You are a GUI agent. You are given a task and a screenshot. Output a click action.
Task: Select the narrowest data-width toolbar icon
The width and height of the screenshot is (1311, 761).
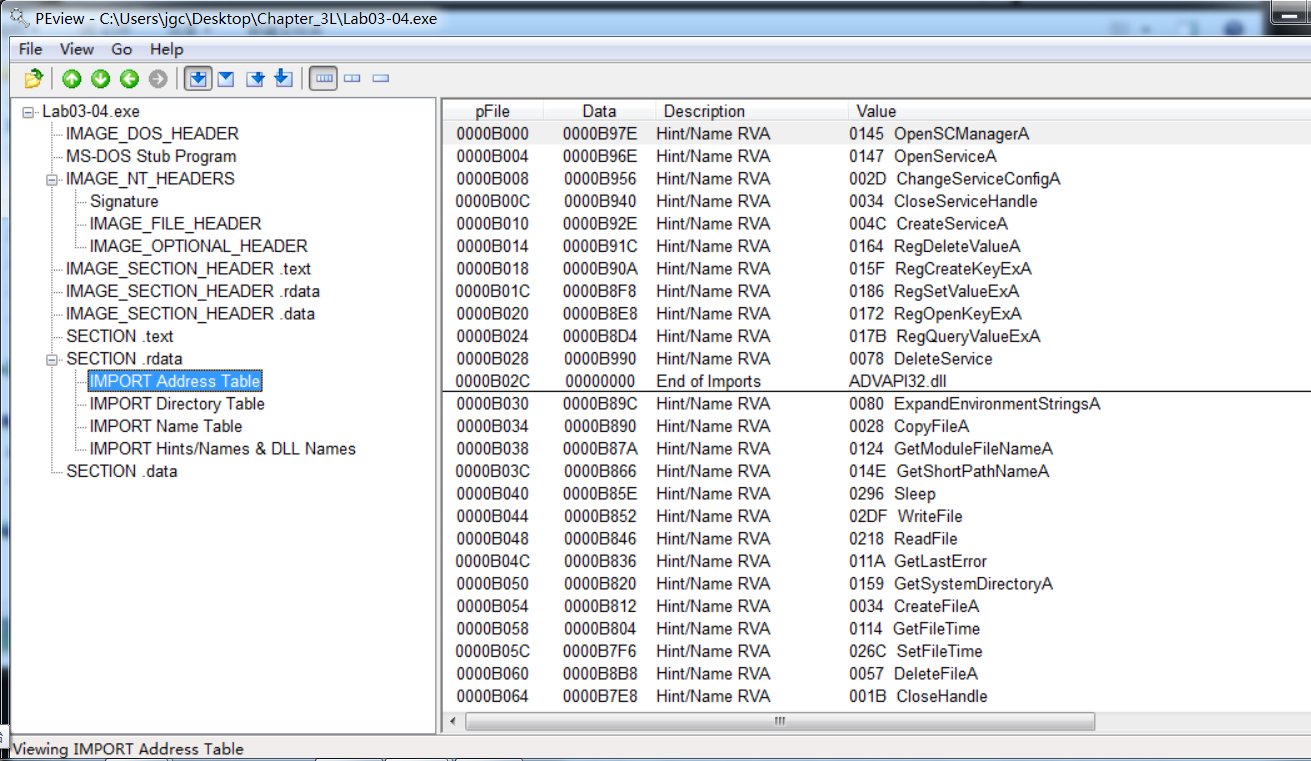pos(380,79)
